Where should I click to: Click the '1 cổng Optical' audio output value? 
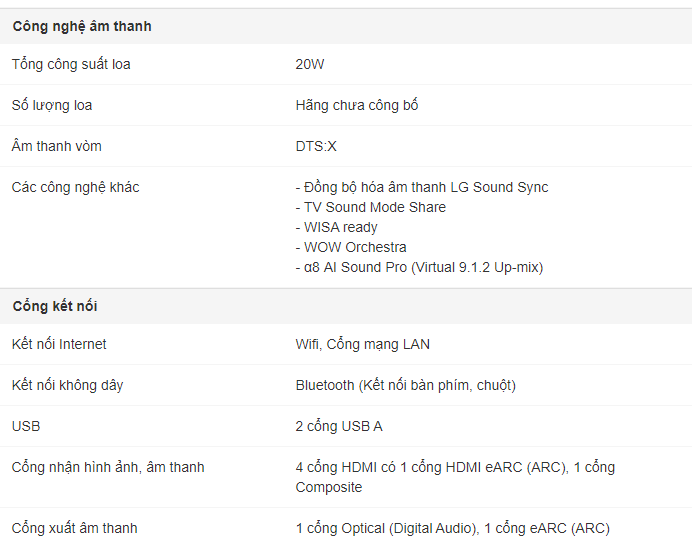(453, 528)
